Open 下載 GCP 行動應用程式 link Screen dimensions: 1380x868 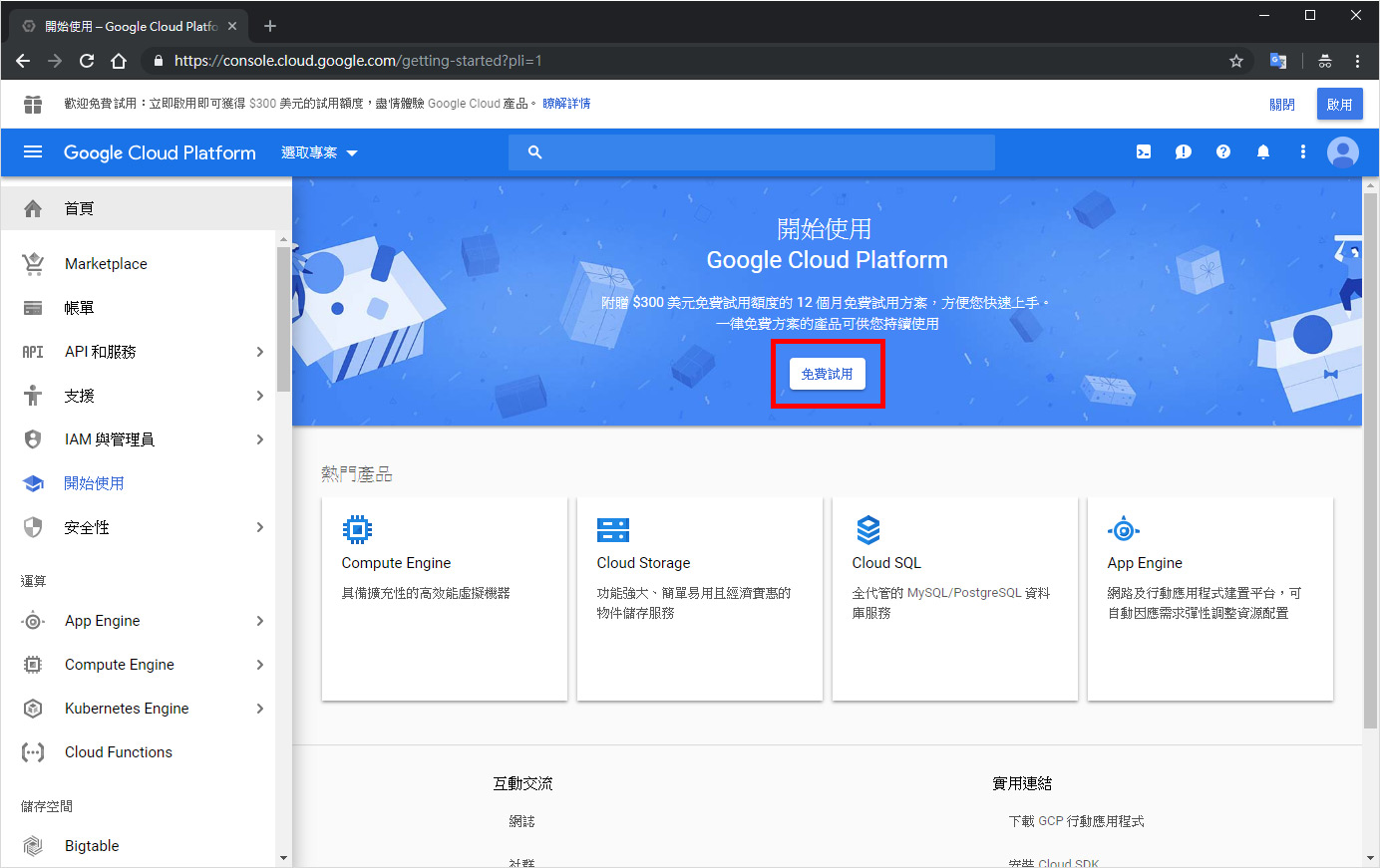pos(1076,821)
